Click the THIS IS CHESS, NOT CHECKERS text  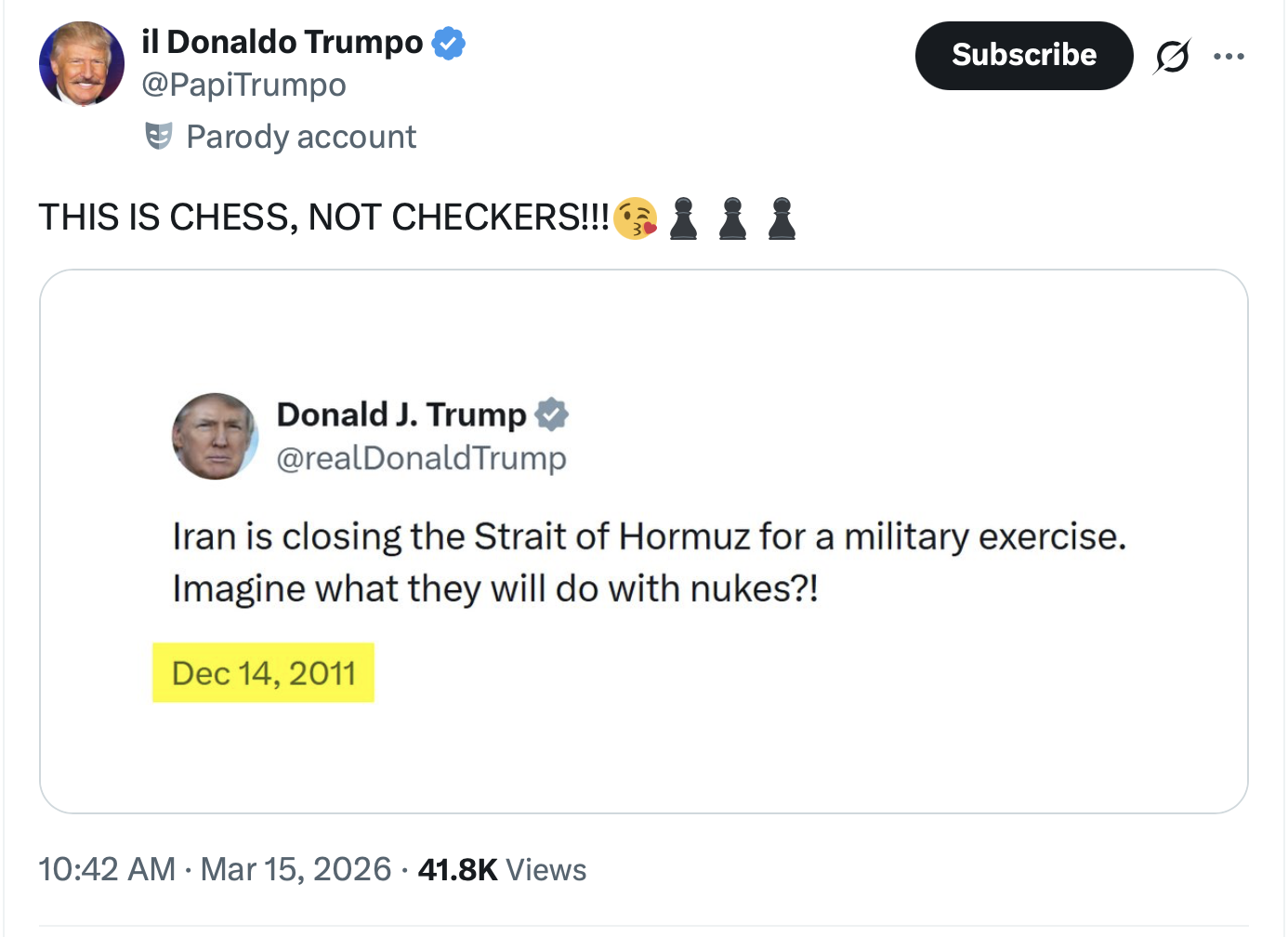pyautogui.click(x=323, y=218)
